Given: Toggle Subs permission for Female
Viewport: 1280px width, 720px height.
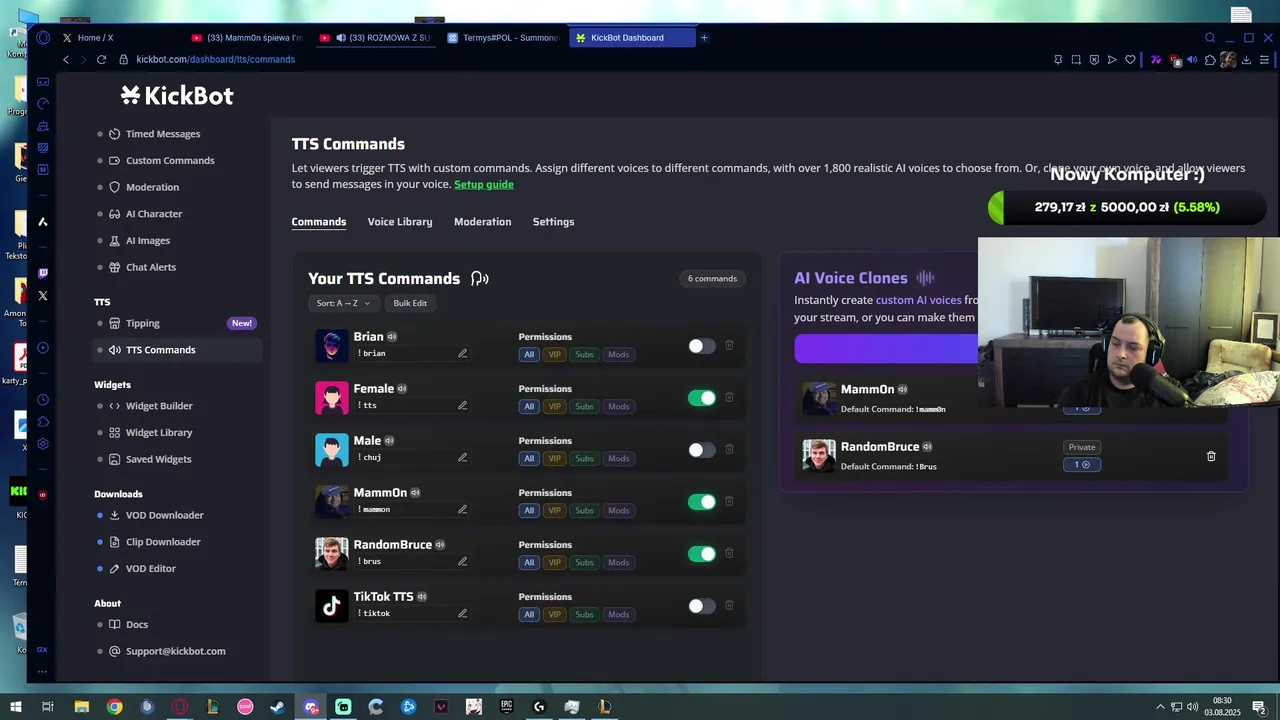Looking at the screenshot, I should point(584,406).
